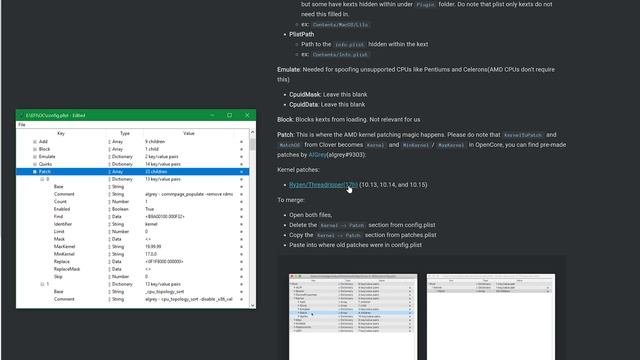Click the row handle dot for MaxKernel

click(241, 247)
